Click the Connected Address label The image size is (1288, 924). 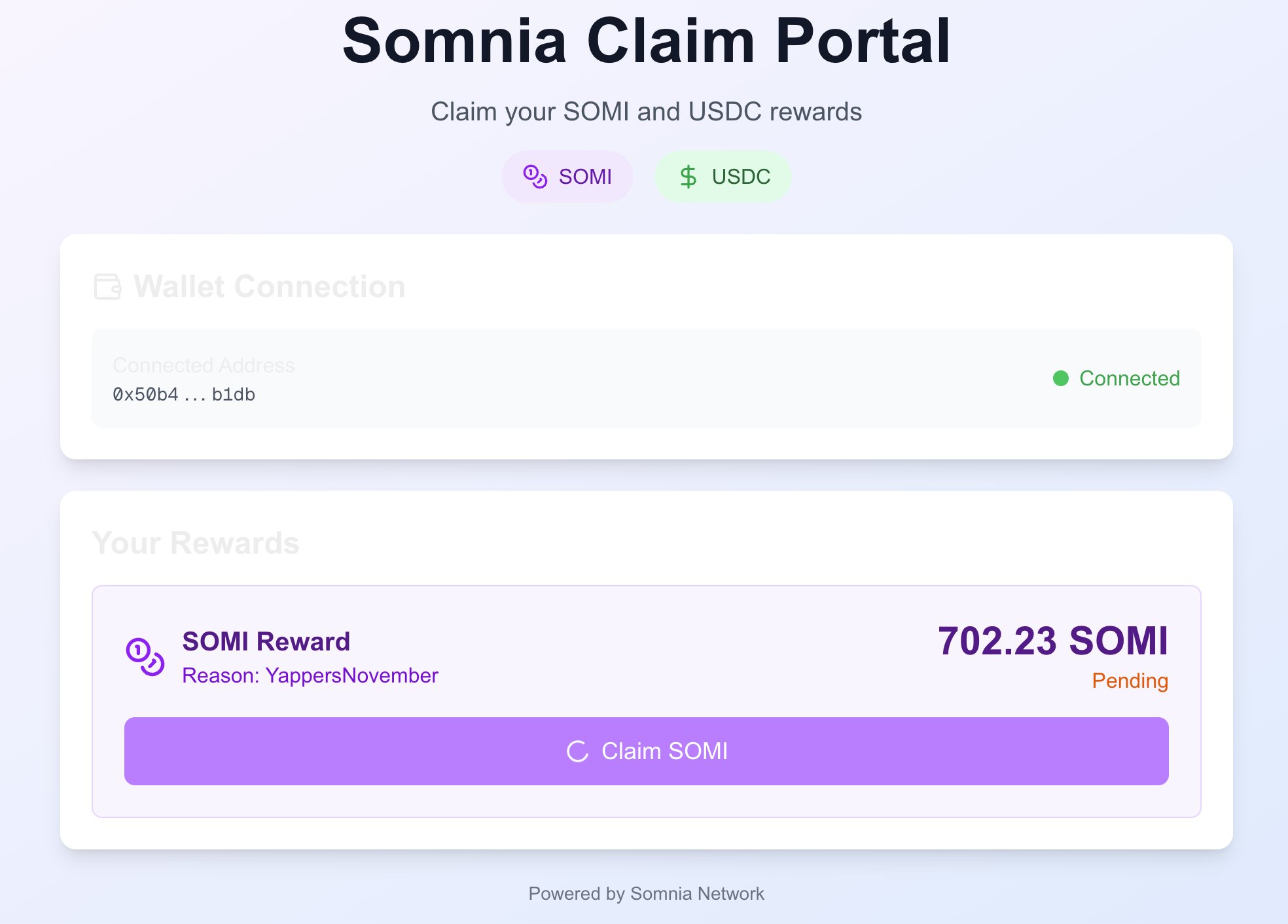(204, 365)
